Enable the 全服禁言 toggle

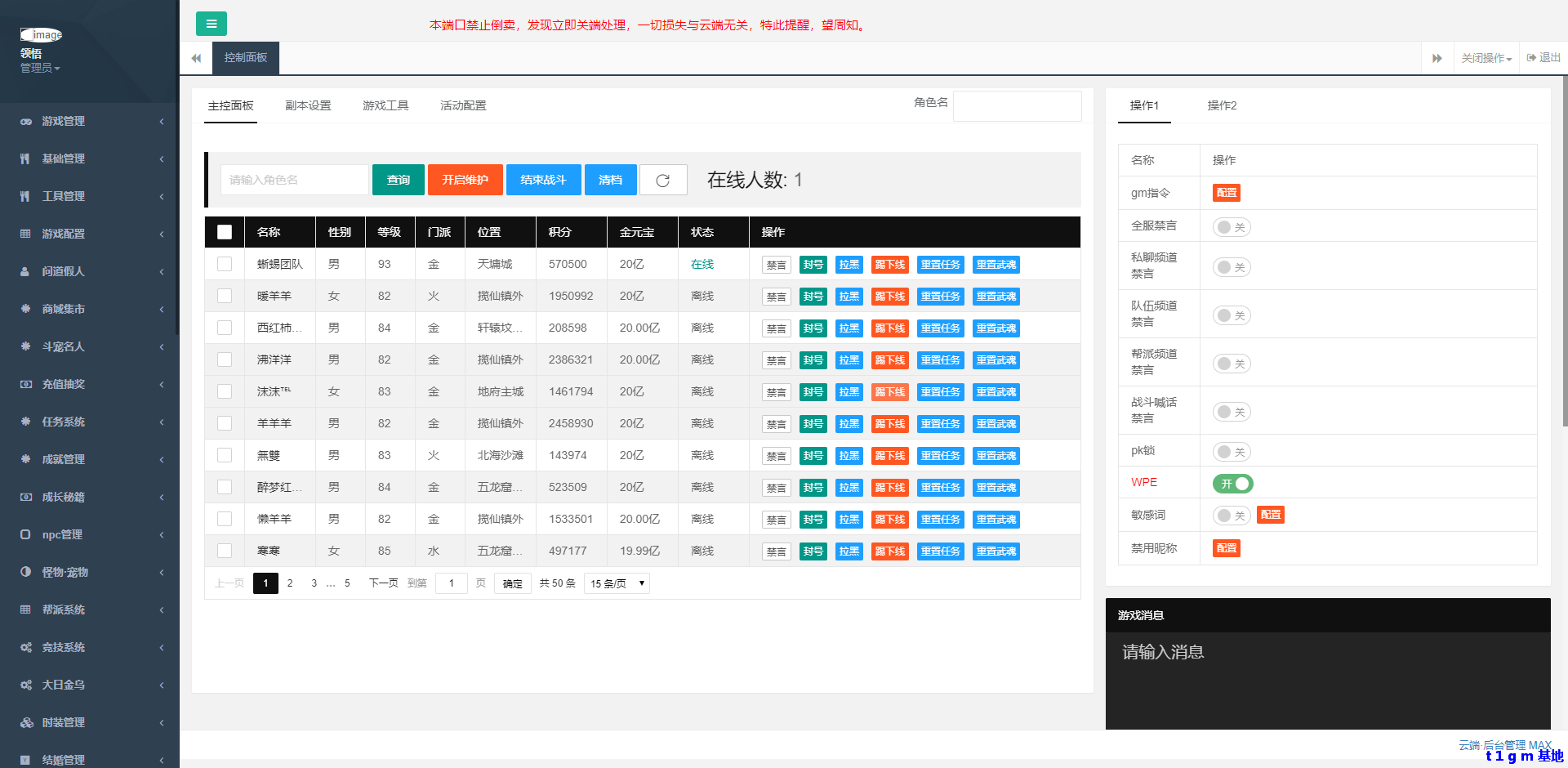[x=1231, y=227]
